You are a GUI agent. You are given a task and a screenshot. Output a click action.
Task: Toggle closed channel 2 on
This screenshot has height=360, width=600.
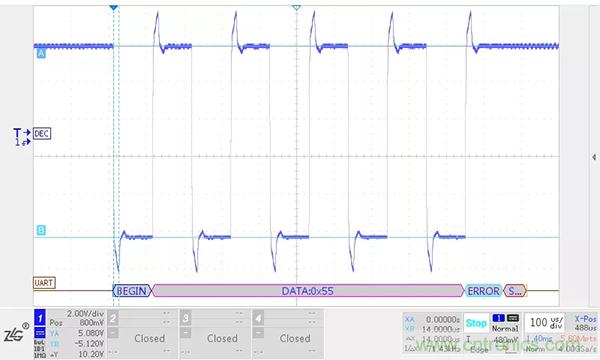click(x=113, y=318)
